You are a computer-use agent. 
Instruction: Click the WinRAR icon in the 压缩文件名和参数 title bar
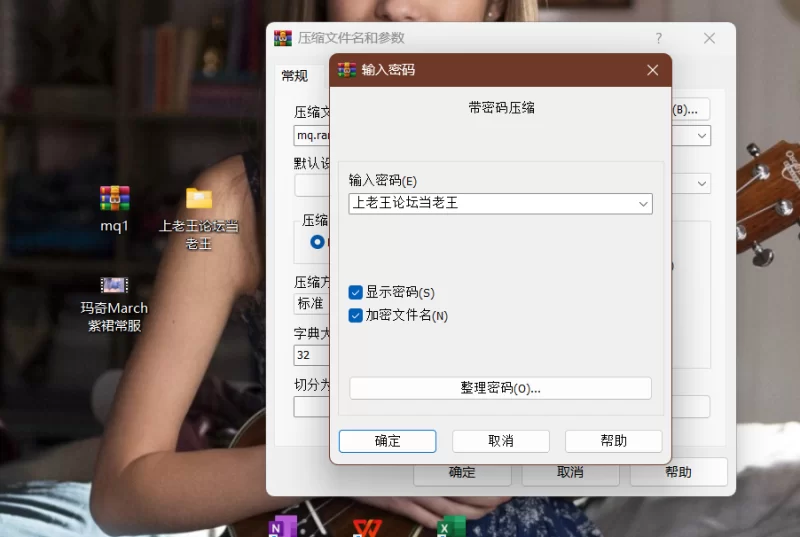pyautogui.click(x=283, y=38)
